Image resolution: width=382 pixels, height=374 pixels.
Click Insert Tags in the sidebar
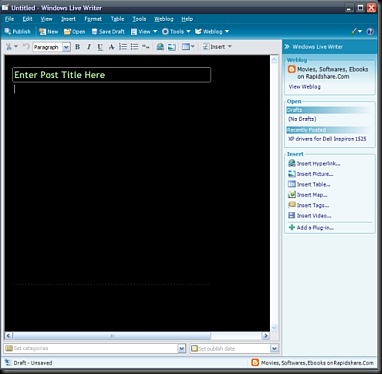point(313,205)
